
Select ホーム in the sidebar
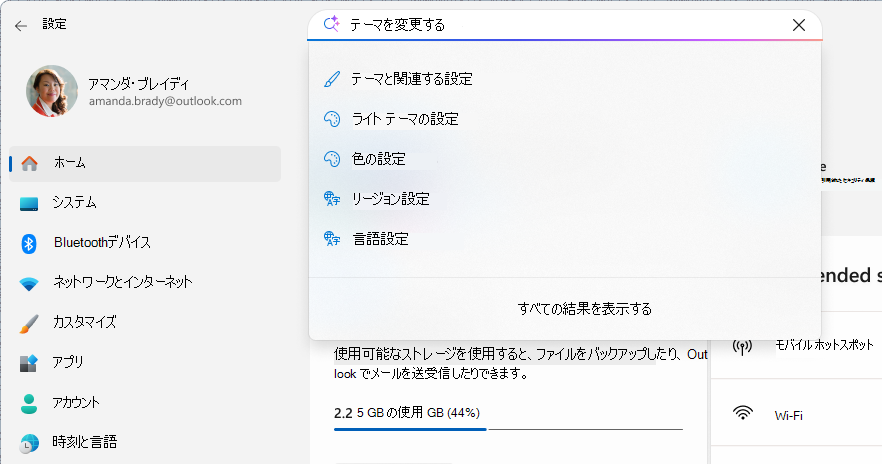point(145,164)
